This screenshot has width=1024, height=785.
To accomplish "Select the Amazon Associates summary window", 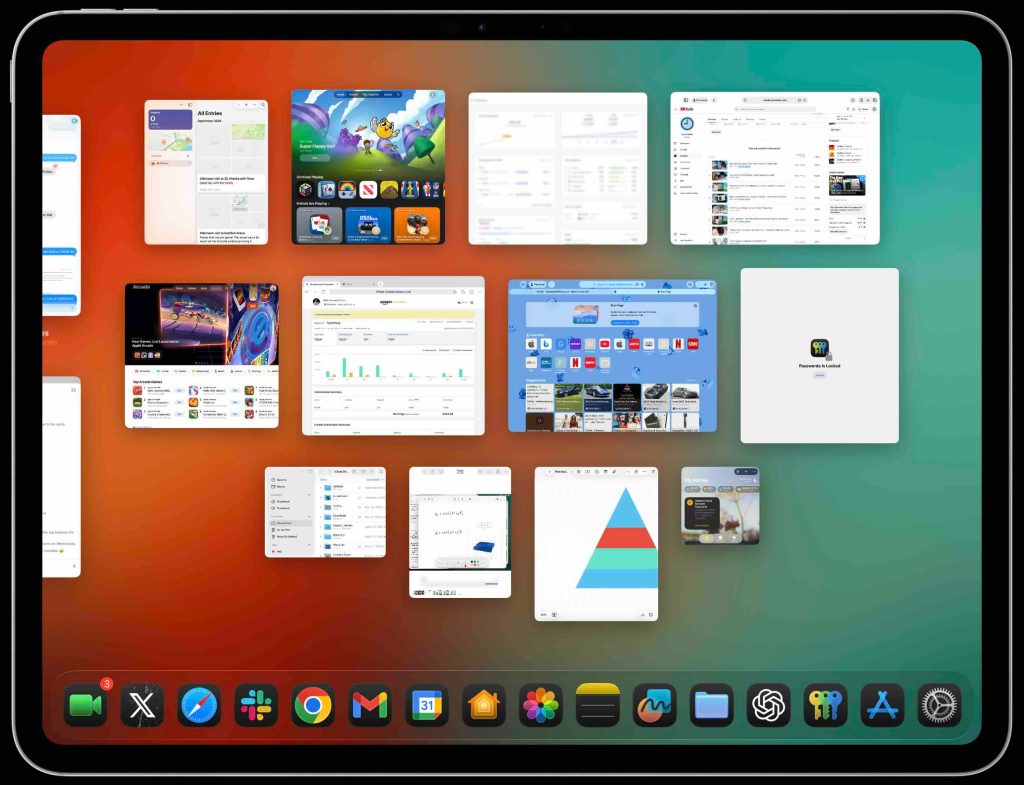I will click(x=393, y=355).
